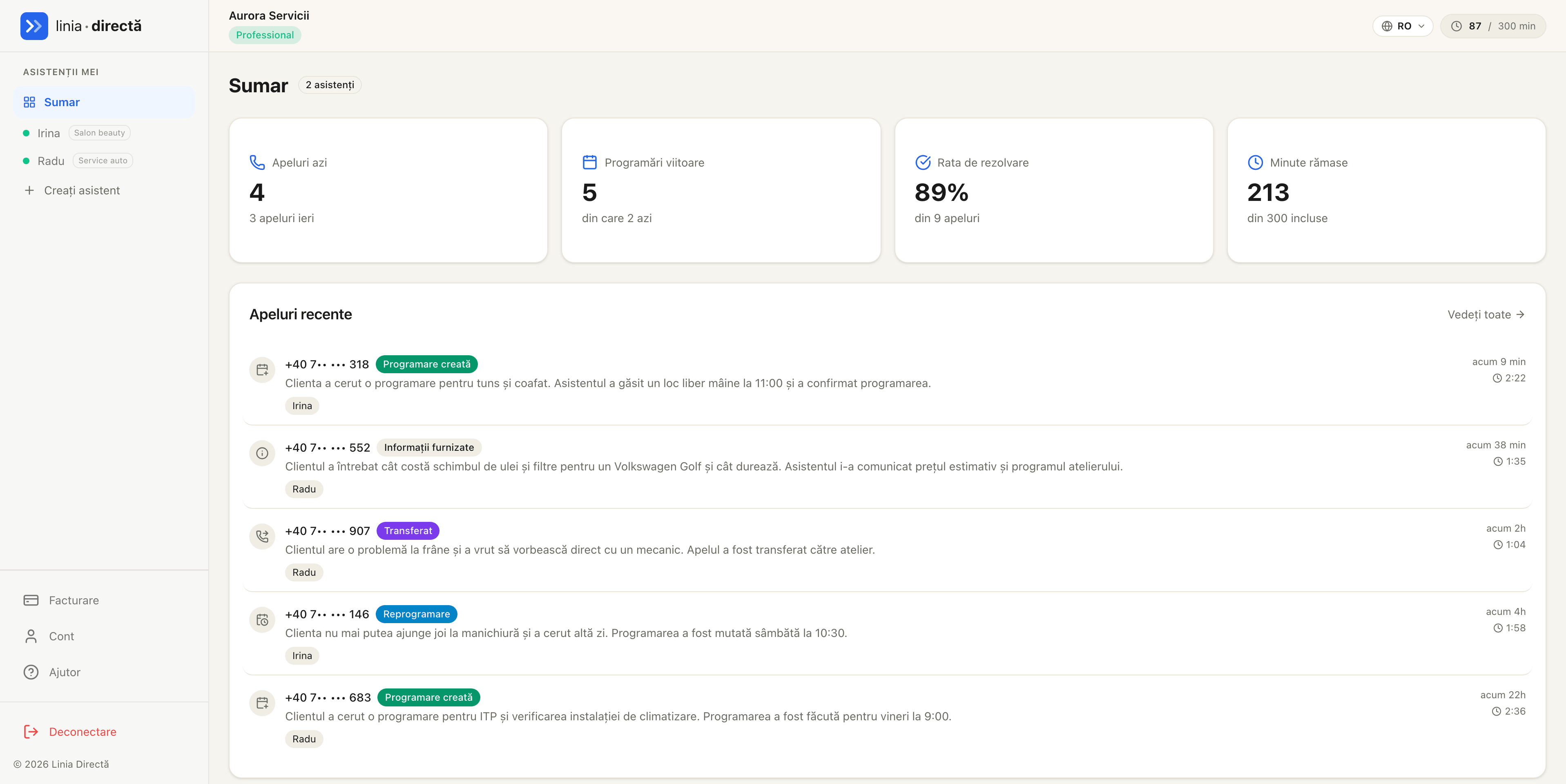Click the Deconectare logout icon
1566x784 pixels.
(x=31, y=732)
